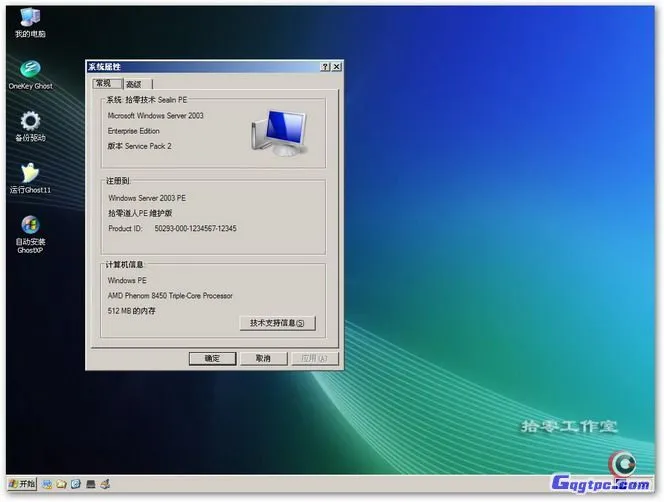
Task: Click the 取消 button
Action: click(263, 358)
